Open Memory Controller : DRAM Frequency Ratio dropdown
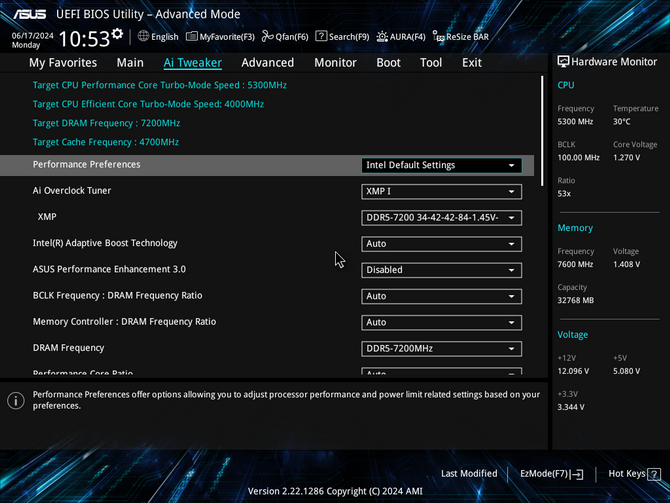The width and height of the screenshot is (670, 503). click(x=441, y=323)
